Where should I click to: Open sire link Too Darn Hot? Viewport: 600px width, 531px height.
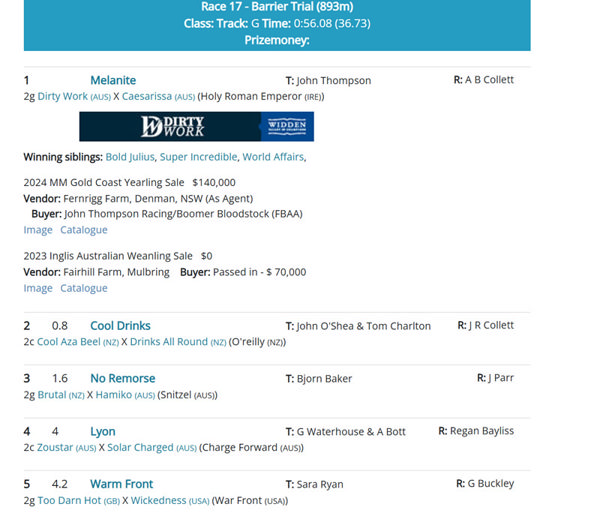[x=69, y=500]
